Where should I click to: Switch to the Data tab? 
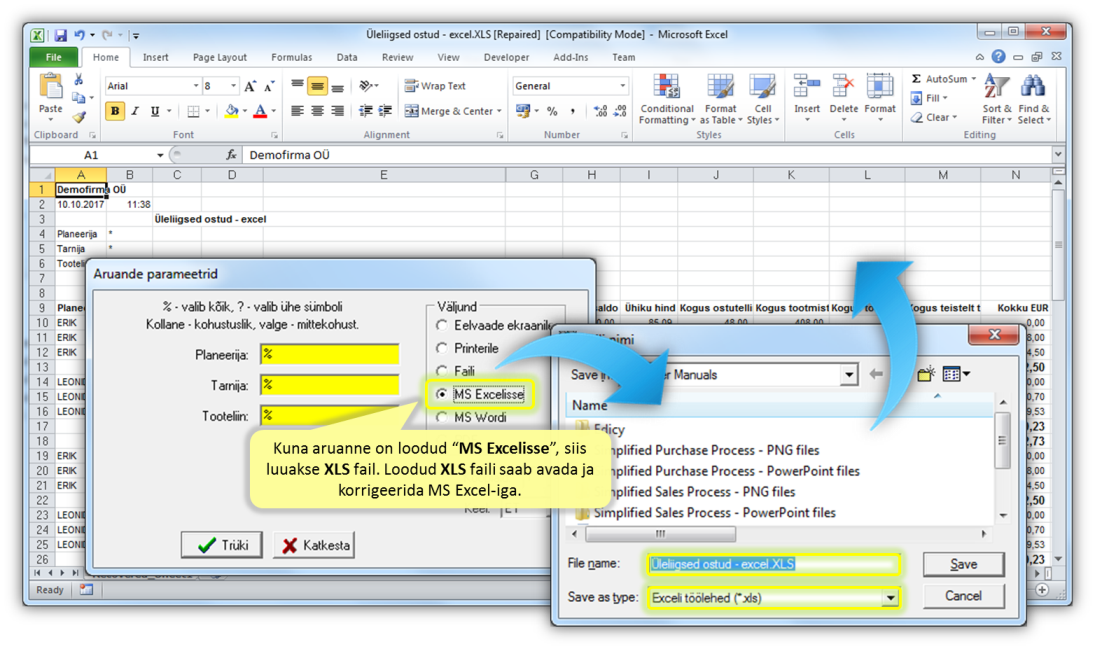346,57
